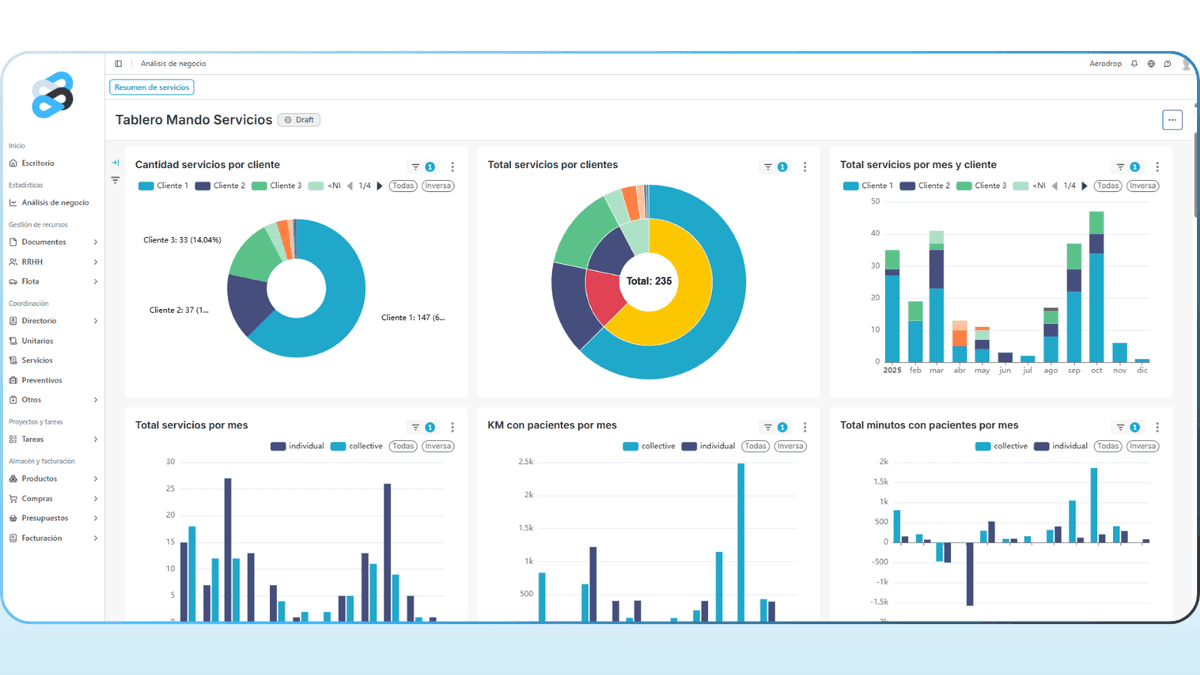The height and width of the screenshot is (675, 1200).
Task: Click the oct stacked bar in monthly client chart
Action: click(1097, 287)
